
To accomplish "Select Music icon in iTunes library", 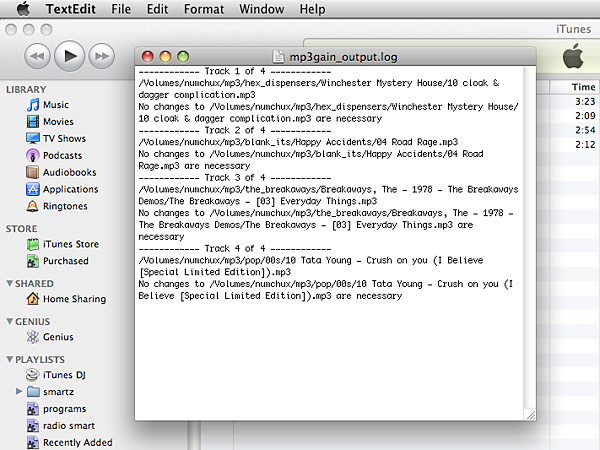I will pos(33,104).
